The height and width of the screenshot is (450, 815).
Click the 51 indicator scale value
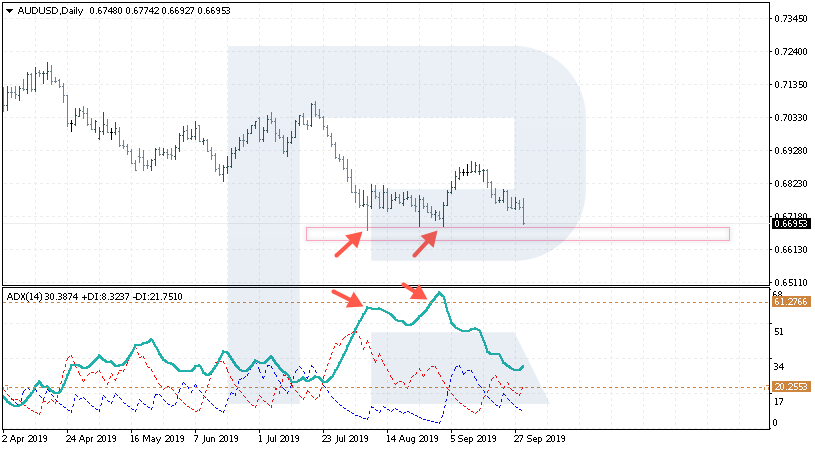(x=779, y=332)
